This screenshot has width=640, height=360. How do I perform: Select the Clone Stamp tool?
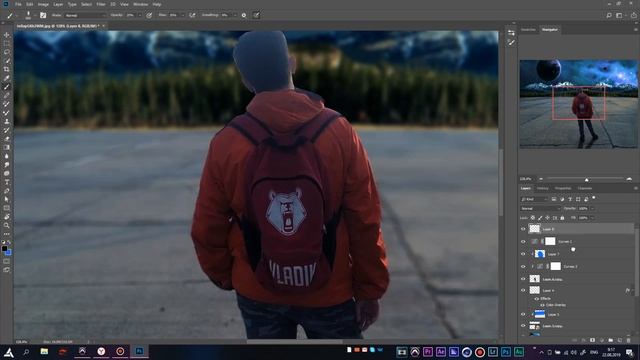pos(7,121)
